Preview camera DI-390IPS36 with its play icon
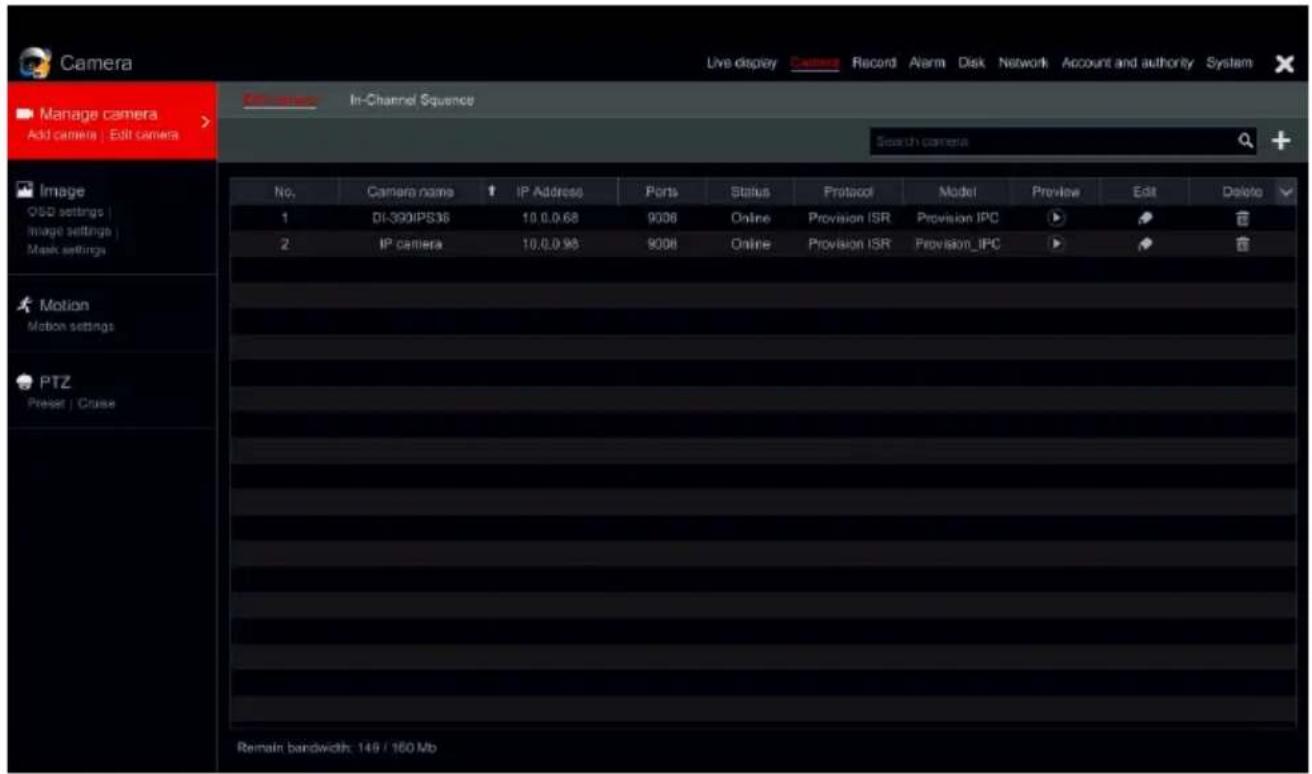Image resolution: width=1312 pixels, height=774 pixels. coord(1056,217)
